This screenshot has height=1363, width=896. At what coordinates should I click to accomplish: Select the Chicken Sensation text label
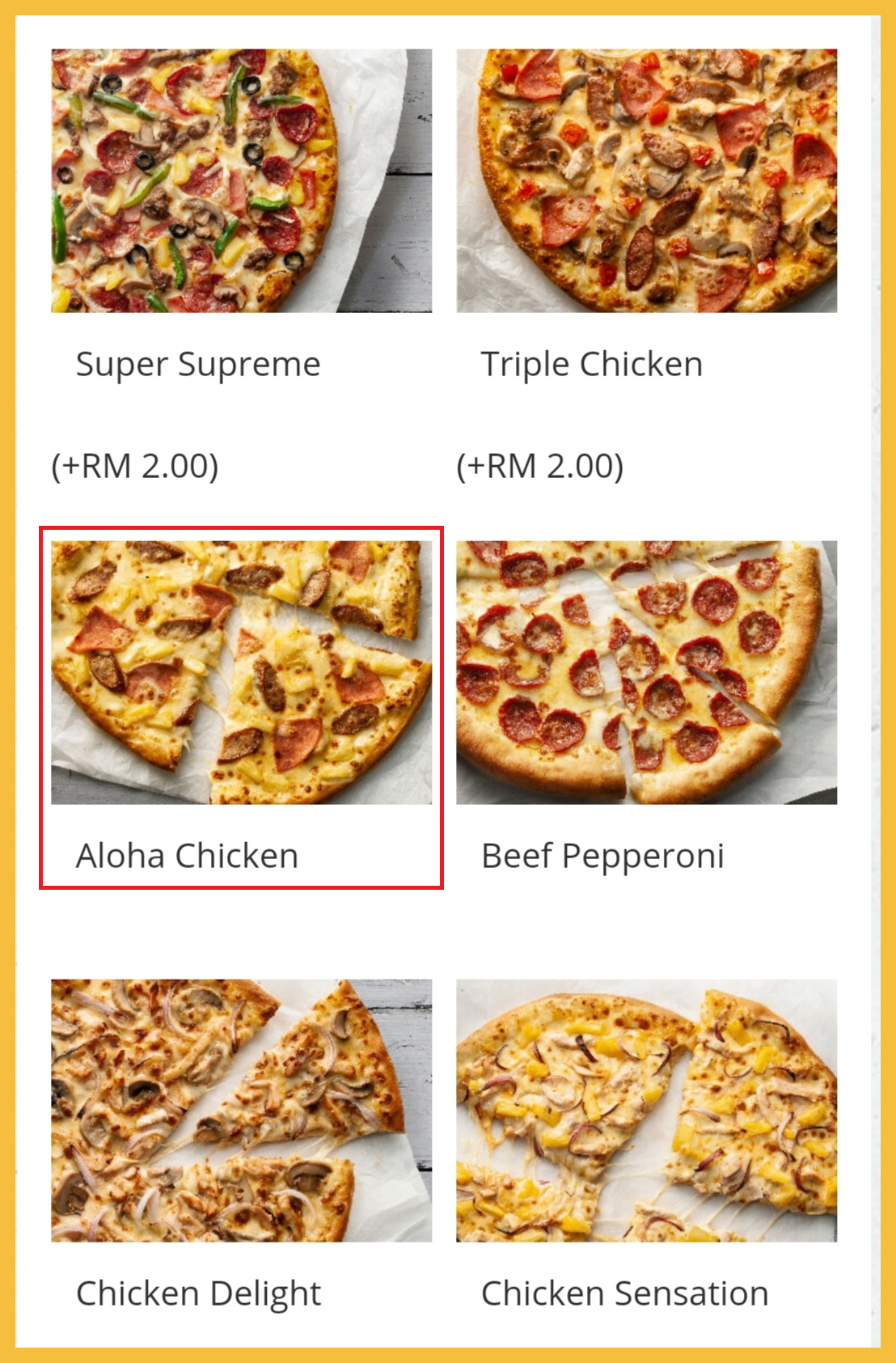click(624, 1293)
